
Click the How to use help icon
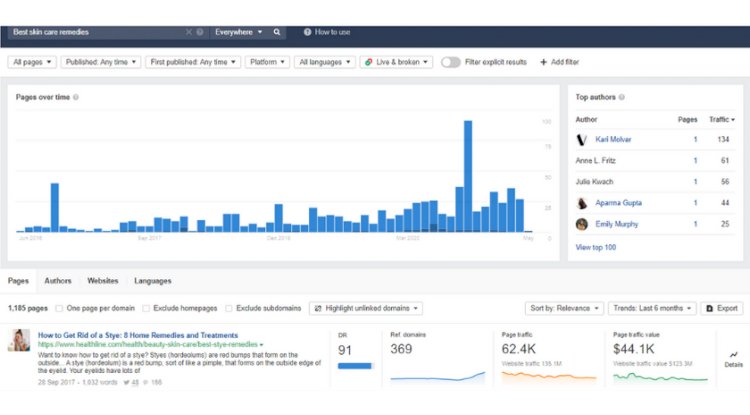[x=307, y=32]
